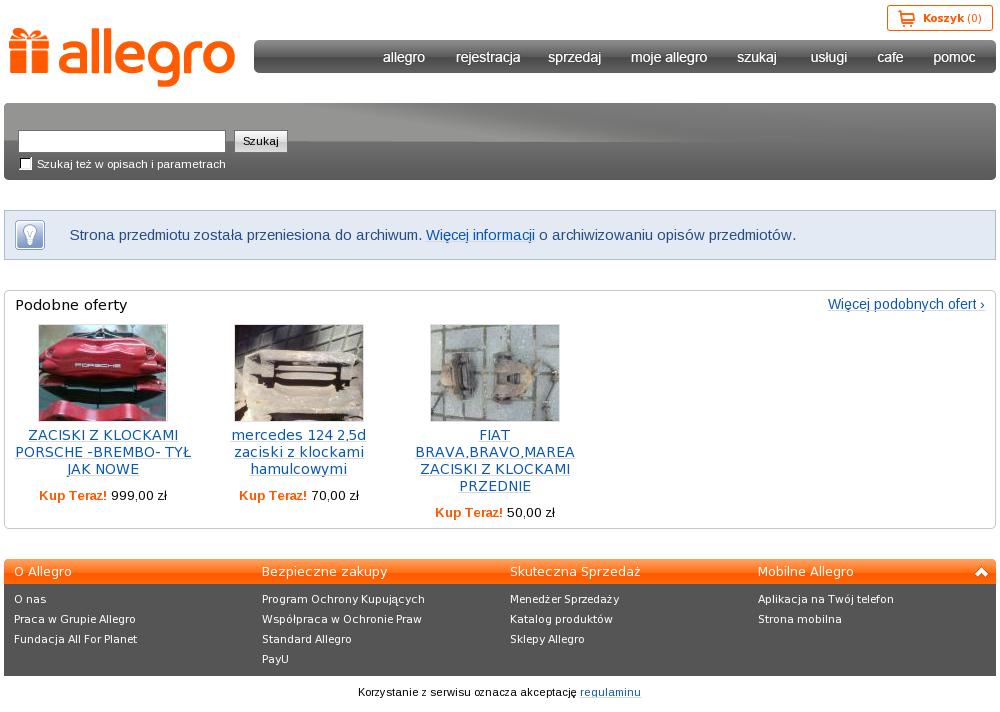Screen dimensions: 1000x712
Task: Click the Podobne oferty heading
Action: coord(71,305)
